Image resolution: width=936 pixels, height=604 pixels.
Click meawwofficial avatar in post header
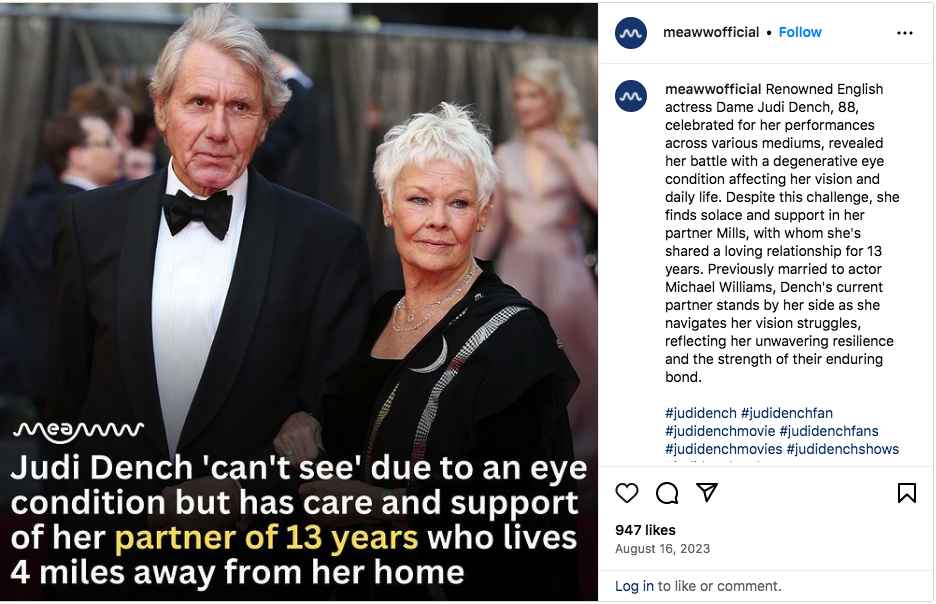631,33
